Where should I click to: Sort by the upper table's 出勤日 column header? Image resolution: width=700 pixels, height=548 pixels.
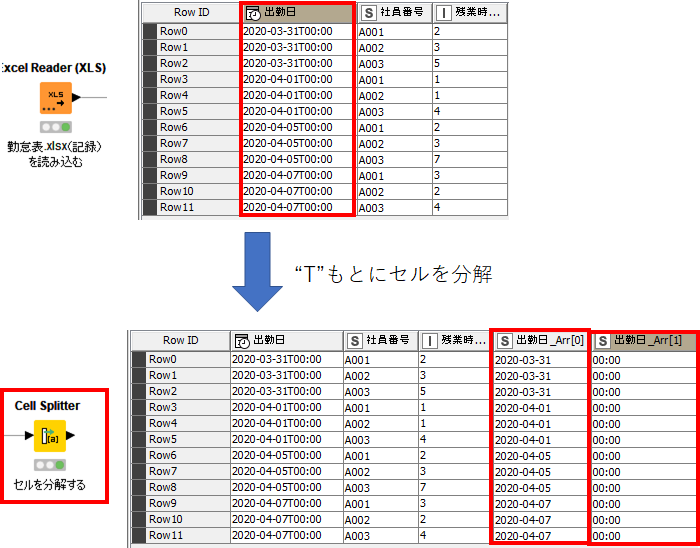(x=298, y=13)
